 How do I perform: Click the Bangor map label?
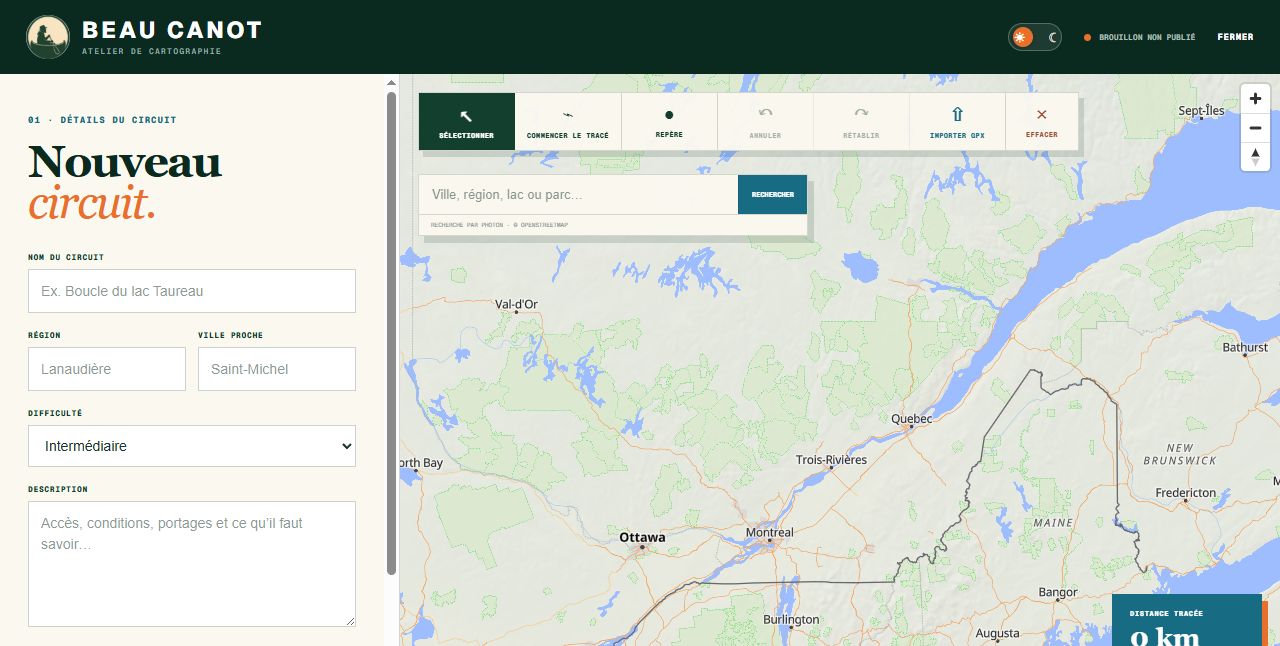[1058, 593]
